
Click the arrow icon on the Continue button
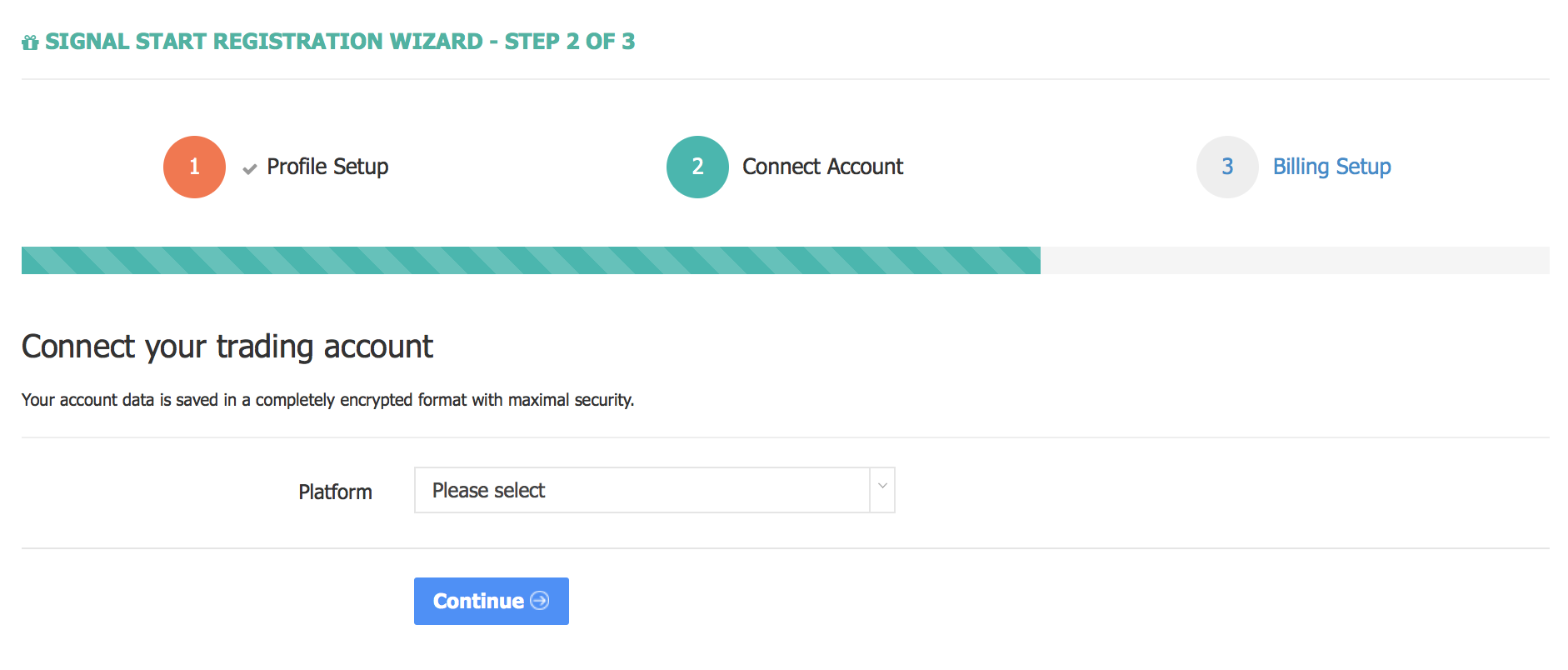pyautogui.click(x=540, y=601)
